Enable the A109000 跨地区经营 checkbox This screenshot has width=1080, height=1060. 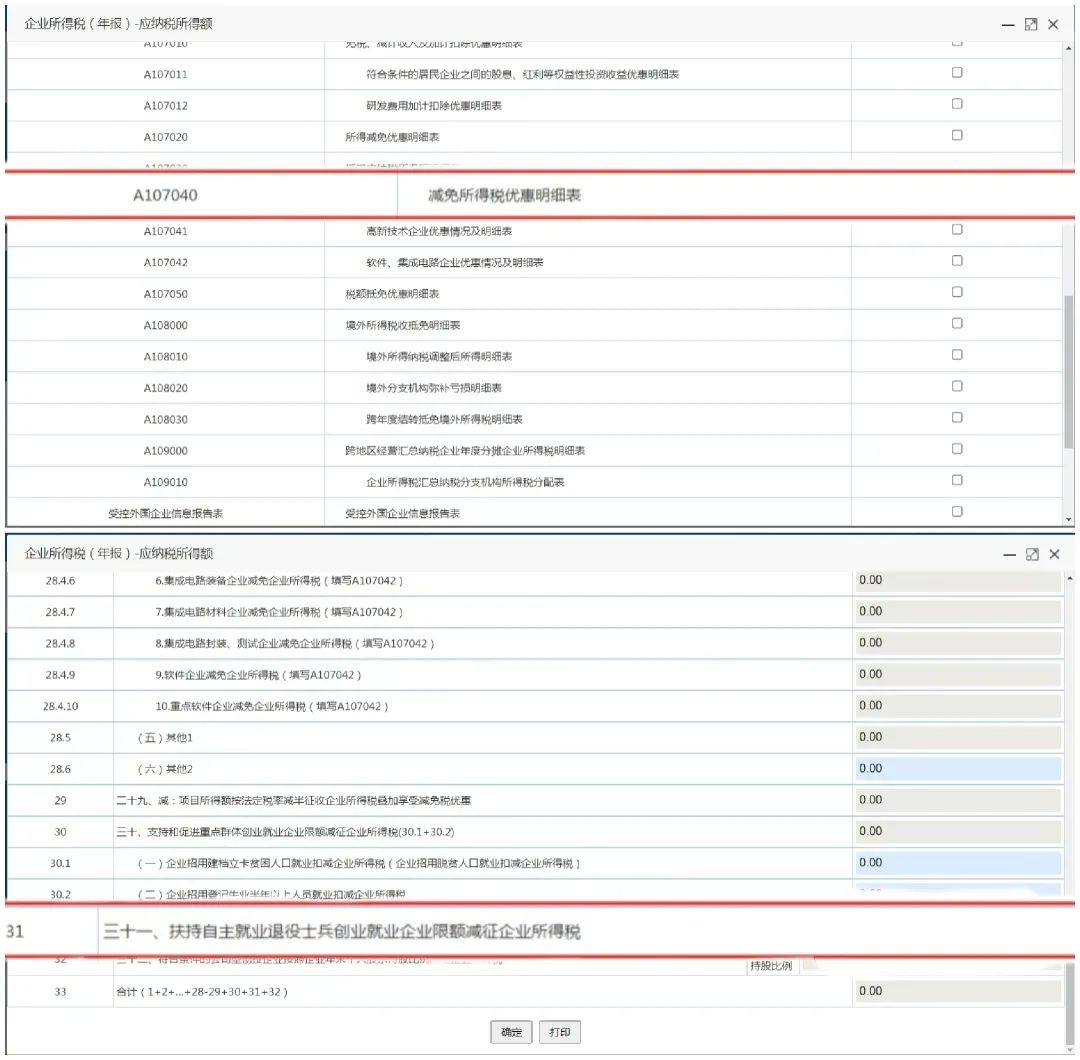click(x=957, y=448)
